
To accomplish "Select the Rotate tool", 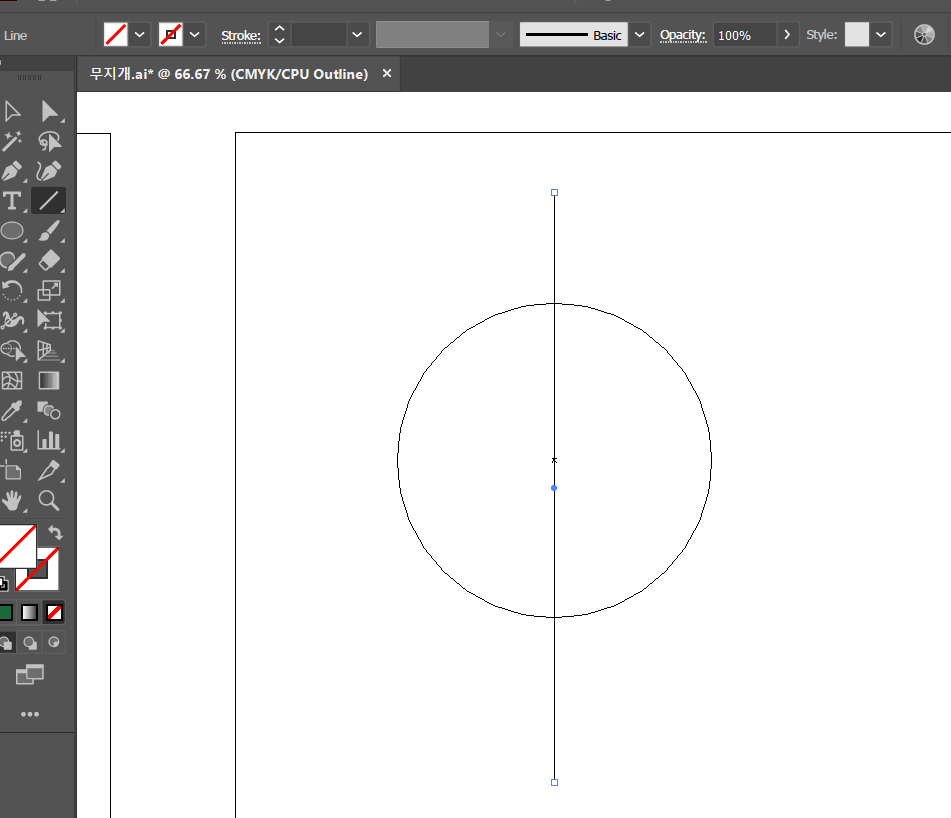I will coord(12,290).
